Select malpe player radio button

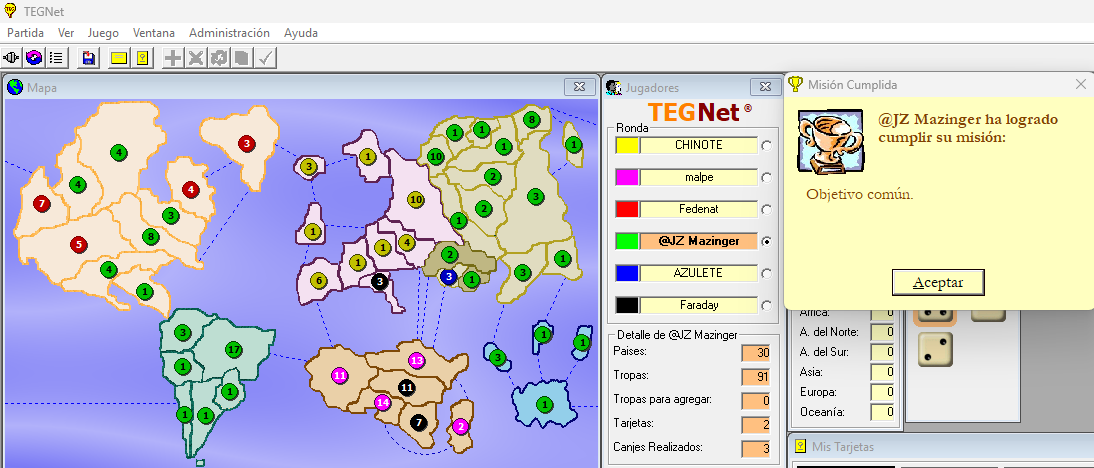coord(767,178)
